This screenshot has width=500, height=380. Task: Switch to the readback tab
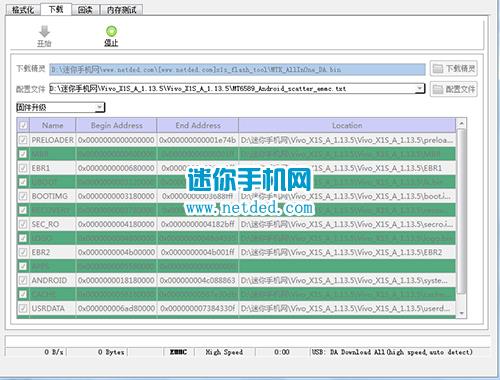coord(85,10)
